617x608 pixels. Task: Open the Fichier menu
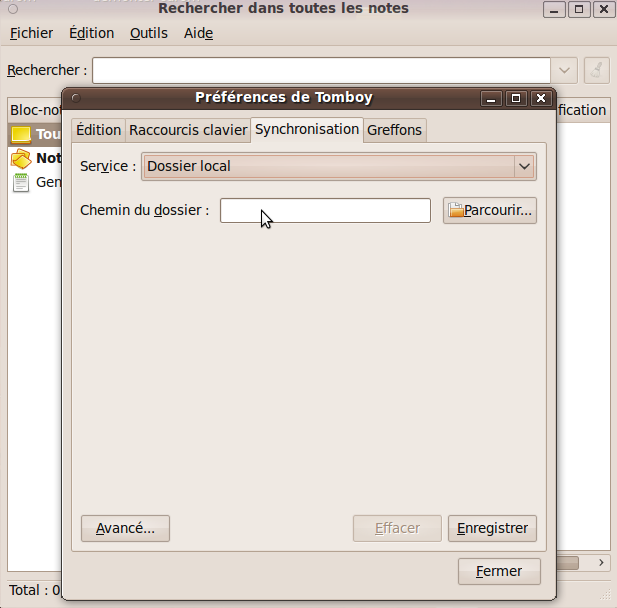31,33
